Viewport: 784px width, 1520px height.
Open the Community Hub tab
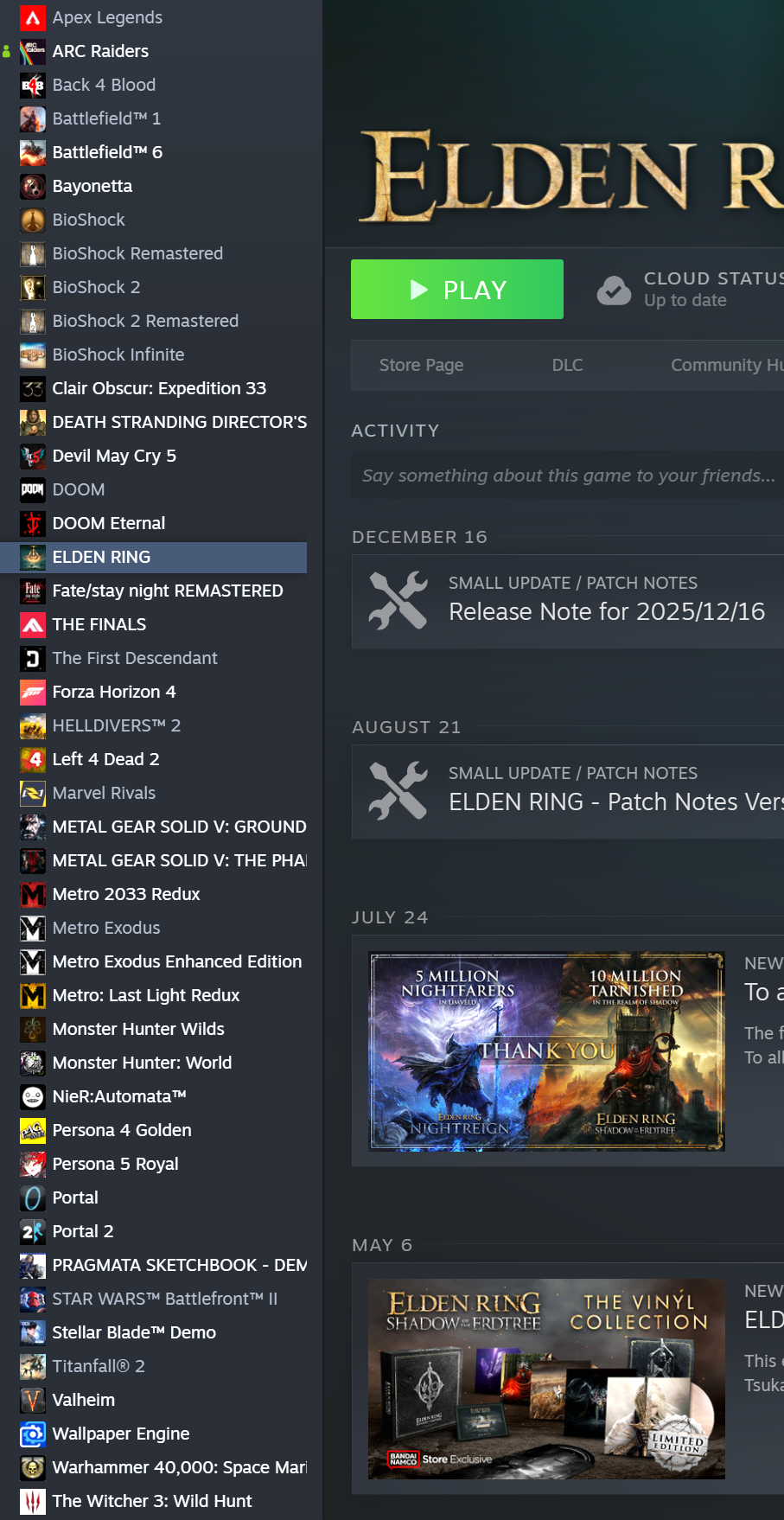pos(727,365)
